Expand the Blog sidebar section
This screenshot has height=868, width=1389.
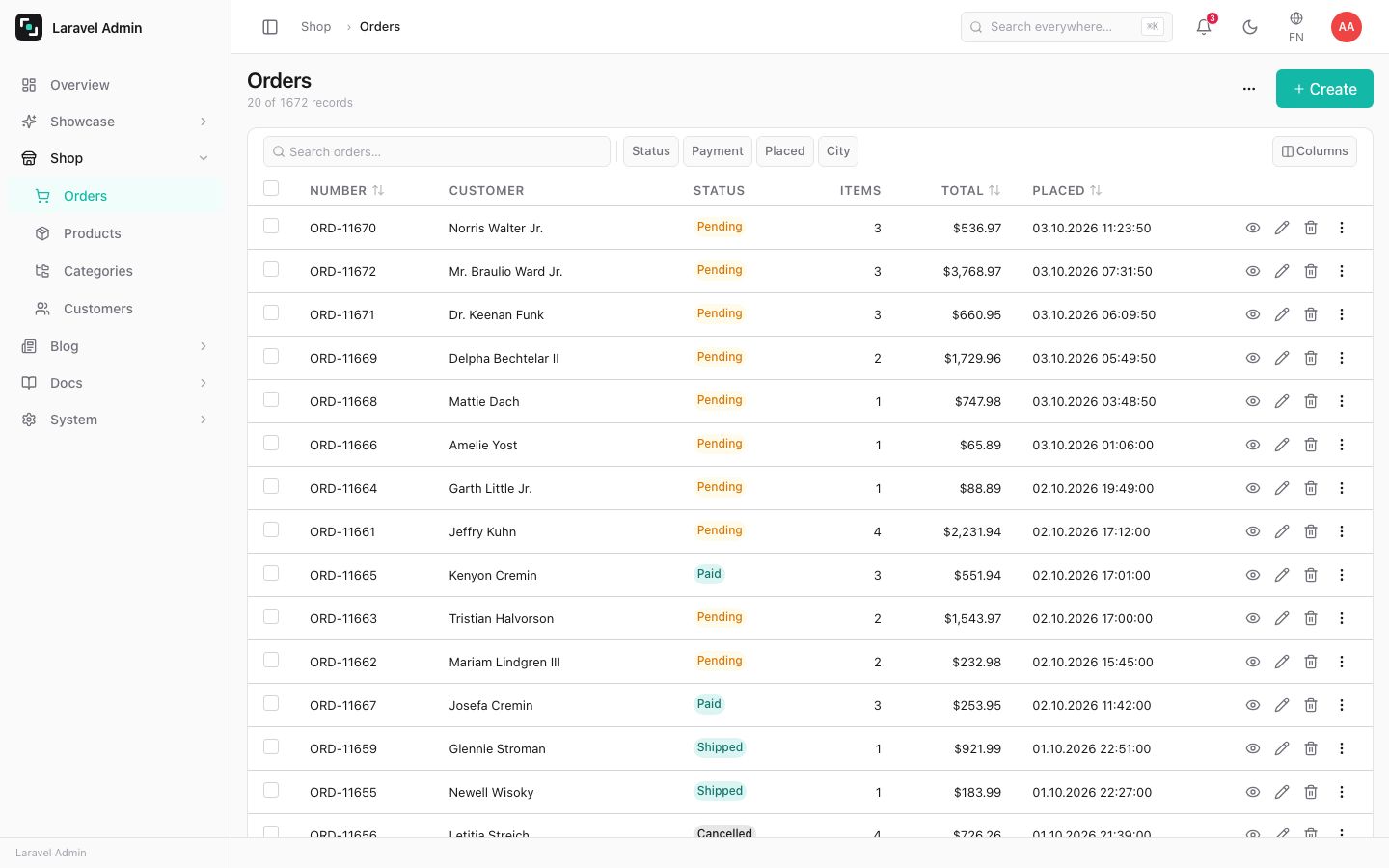pos(115,346)
